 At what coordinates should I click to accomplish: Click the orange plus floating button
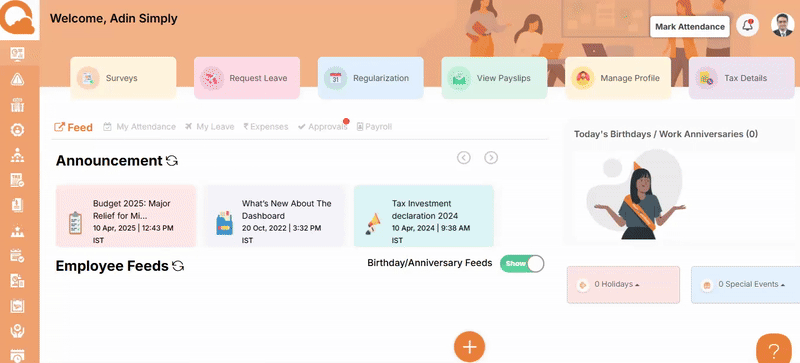click(x=469, y=347)
